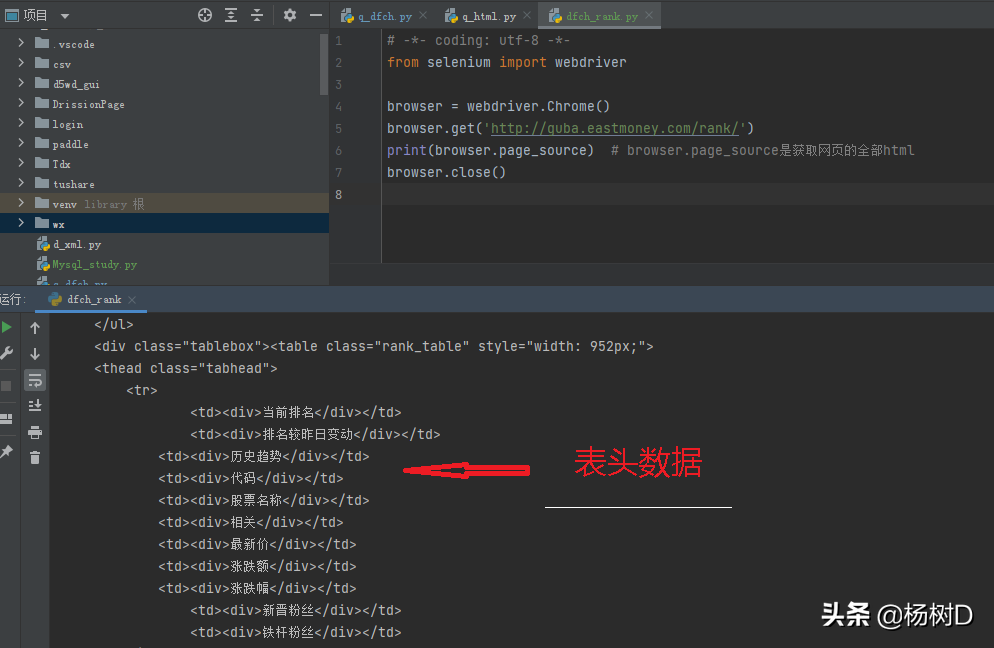Toggle the pin tab icon in run panel
Viewport: 994px width, 648px height.
click(7, 452)
